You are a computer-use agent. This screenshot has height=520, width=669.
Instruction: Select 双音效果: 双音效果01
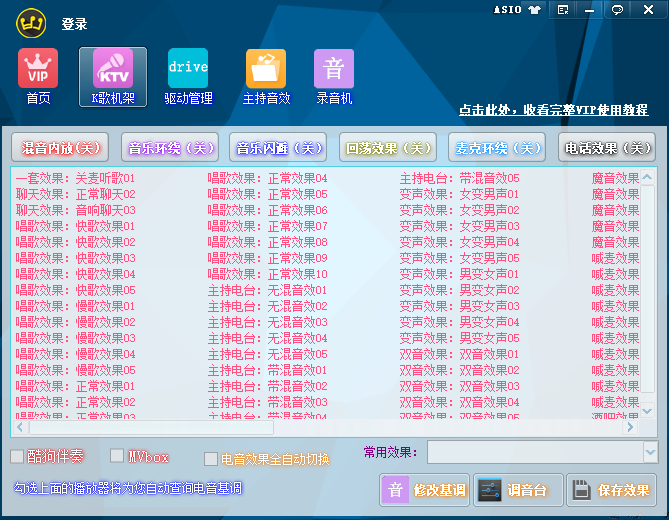[x=460, y=354]
